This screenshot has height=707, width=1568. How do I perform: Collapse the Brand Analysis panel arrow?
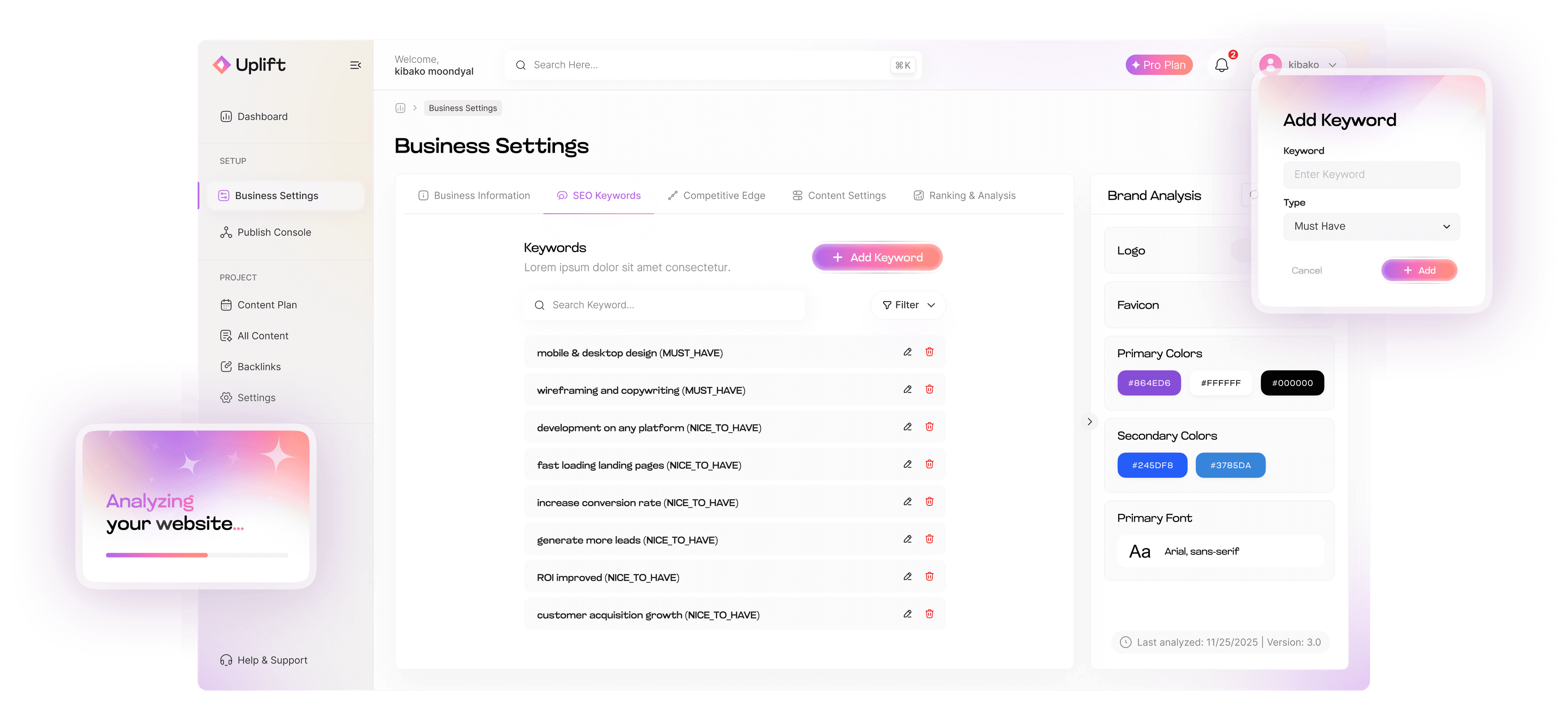(1089, 421)
